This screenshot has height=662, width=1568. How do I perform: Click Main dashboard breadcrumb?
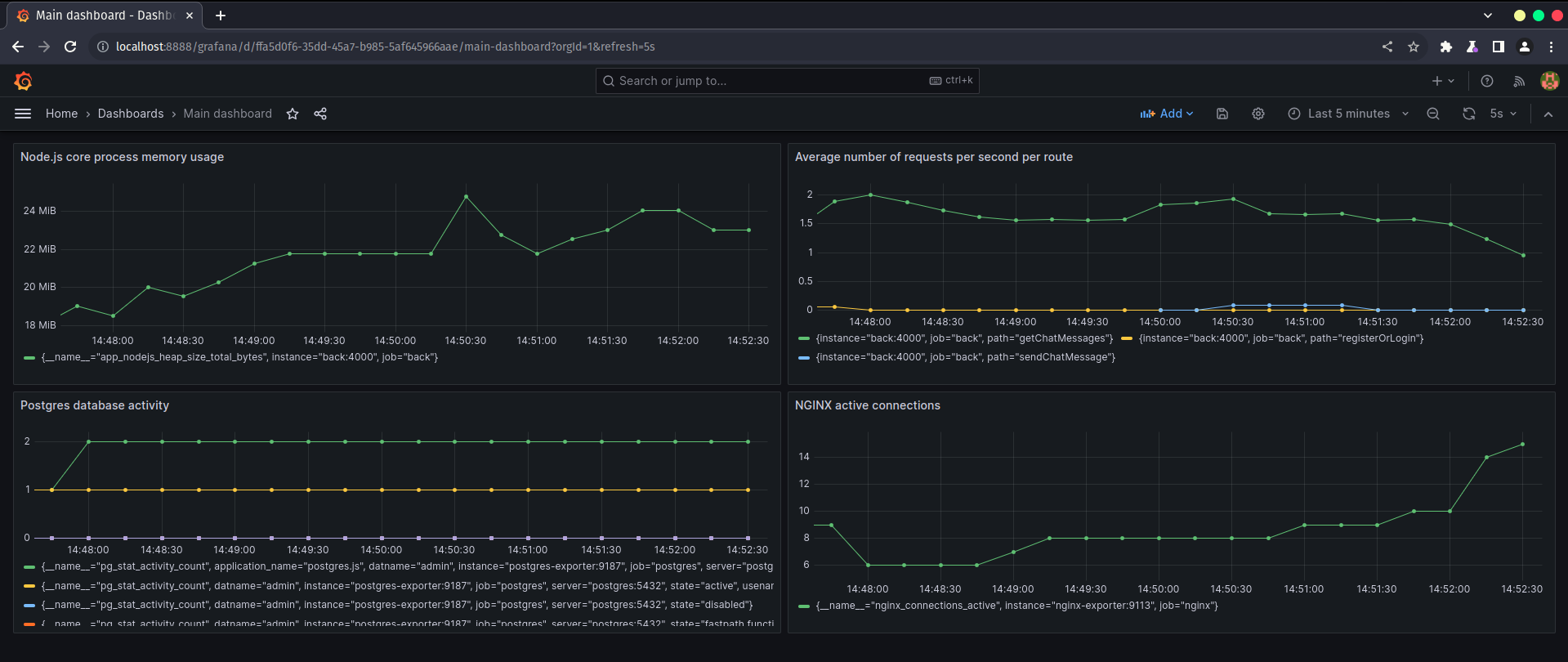click(x=227, y=114)
